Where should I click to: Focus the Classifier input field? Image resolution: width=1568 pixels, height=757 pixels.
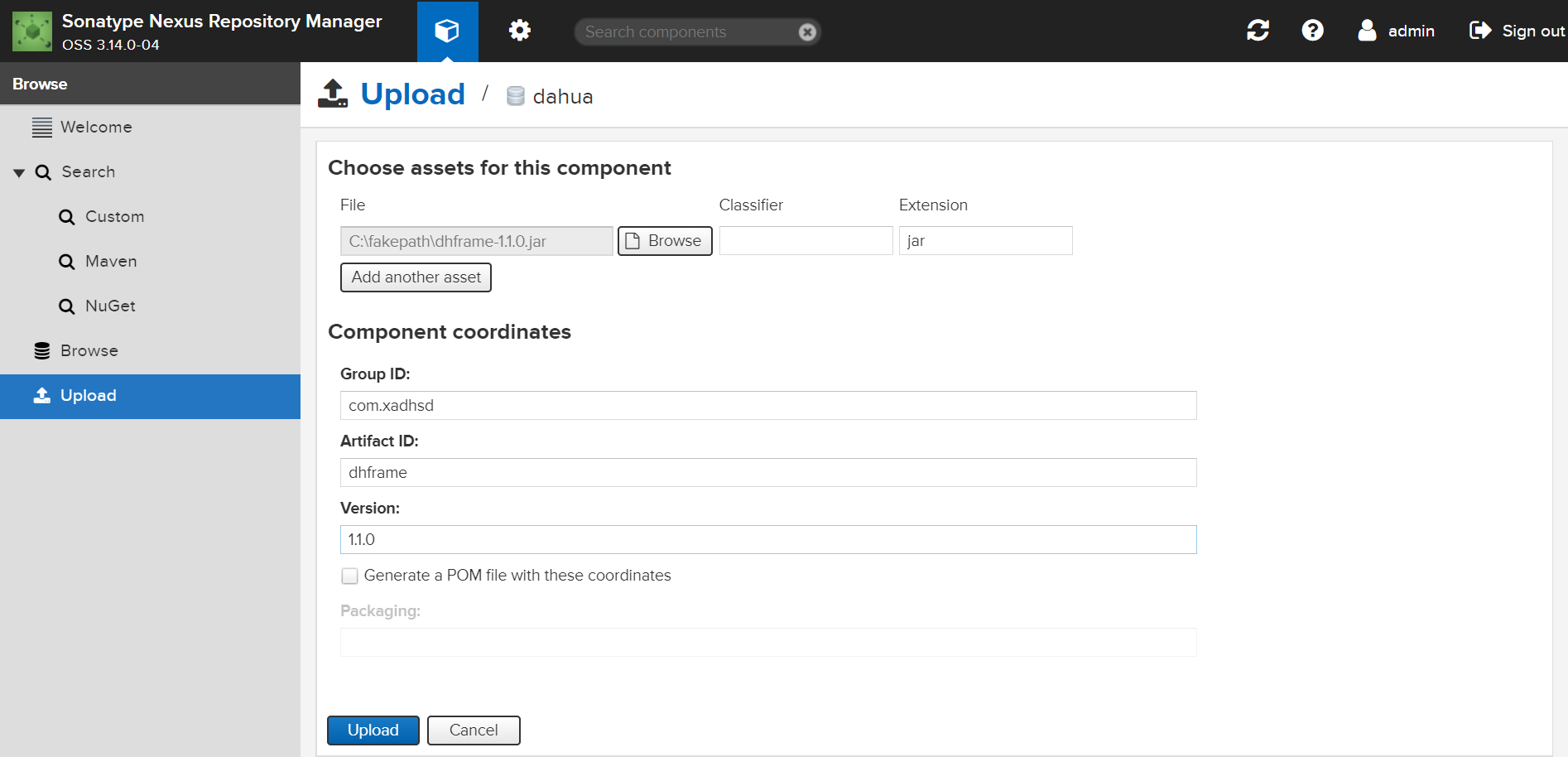[806, 241]
